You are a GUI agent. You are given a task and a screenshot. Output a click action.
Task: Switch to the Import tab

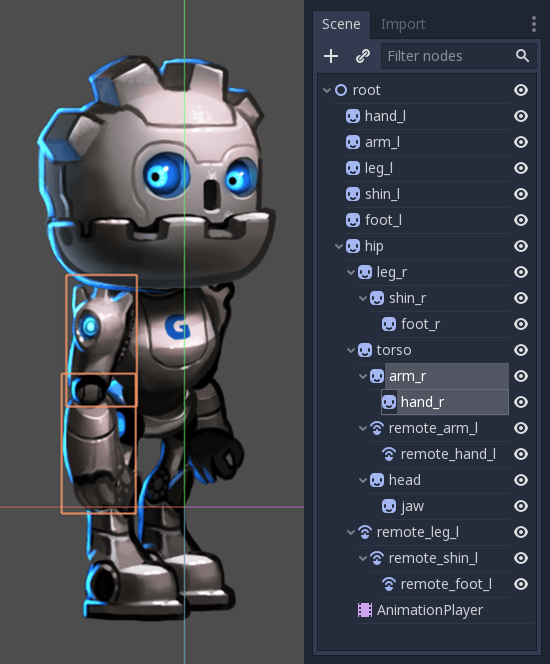pos(403,24)
